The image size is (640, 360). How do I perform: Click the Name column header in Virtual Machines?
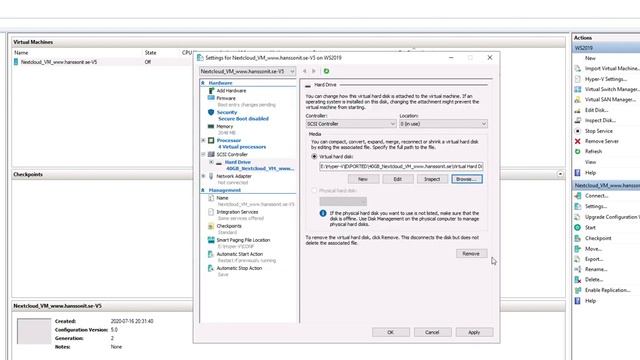point(21,53)
